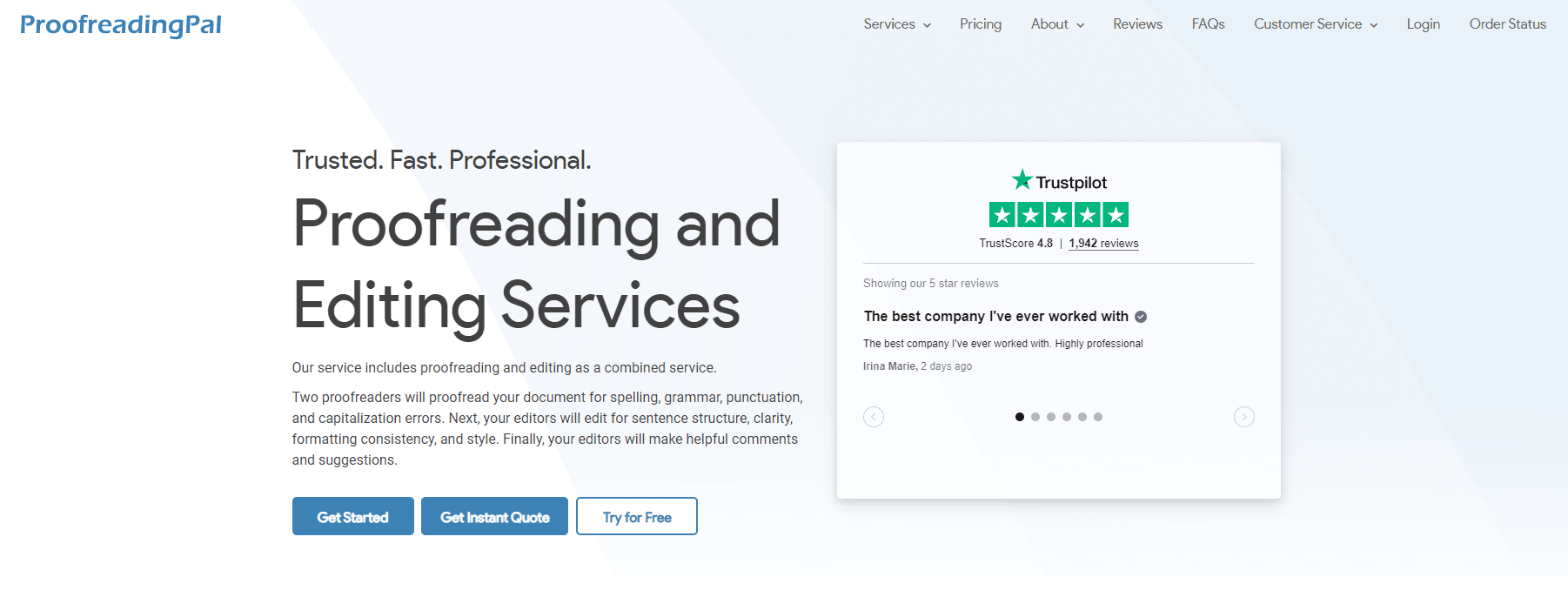
Task: Expand the About dropdown menu
Action: click(x=1057, y=24)
